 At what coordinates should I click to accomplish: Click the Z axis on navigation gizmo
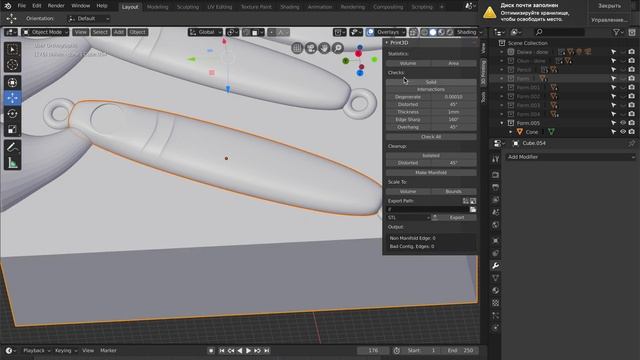360,73
